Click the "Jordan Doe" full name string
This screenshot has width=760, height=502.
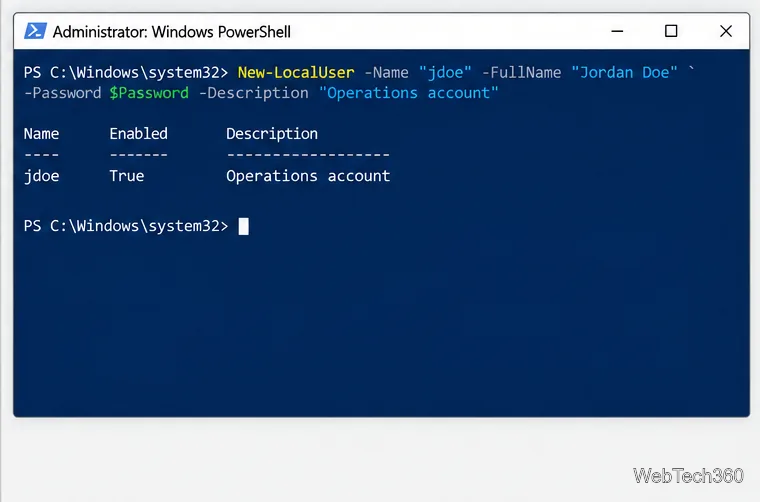click(x=624, y=73)
